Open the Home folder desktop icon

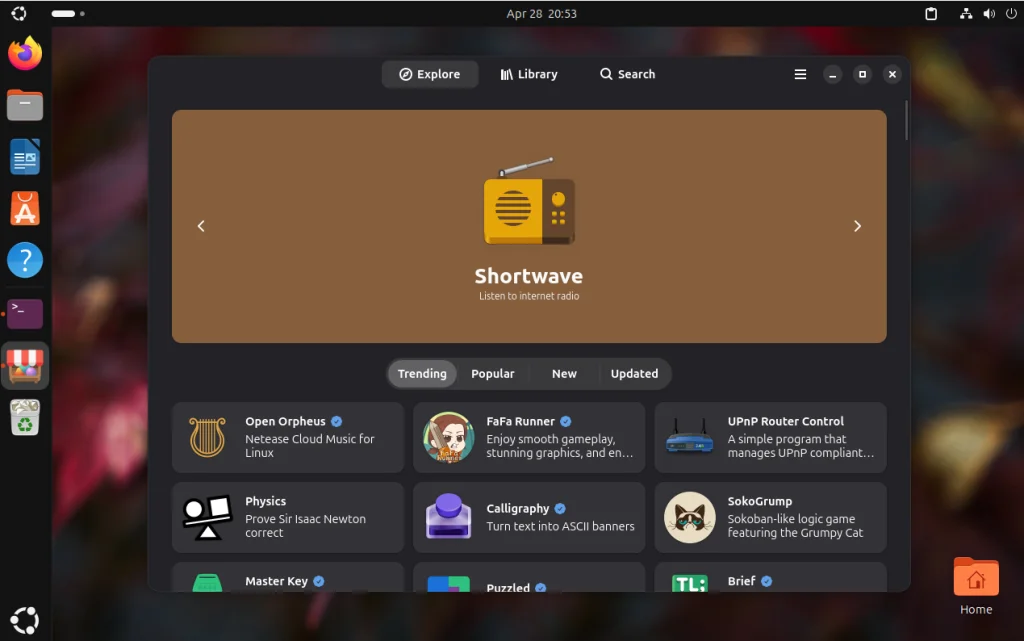click(976, 586)
